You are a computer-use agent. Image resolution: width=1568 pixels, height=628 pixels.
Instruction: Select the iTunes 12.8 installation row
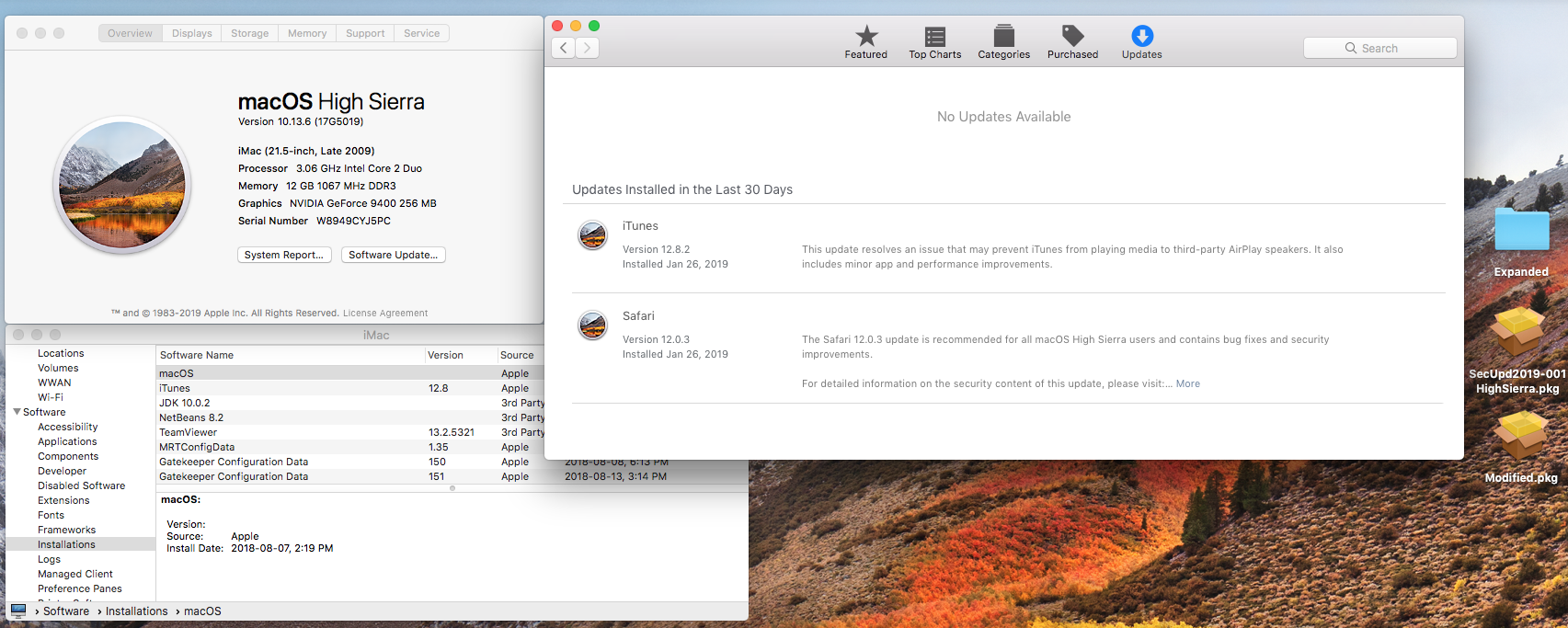pyautogui.click(x=350, y=388)
